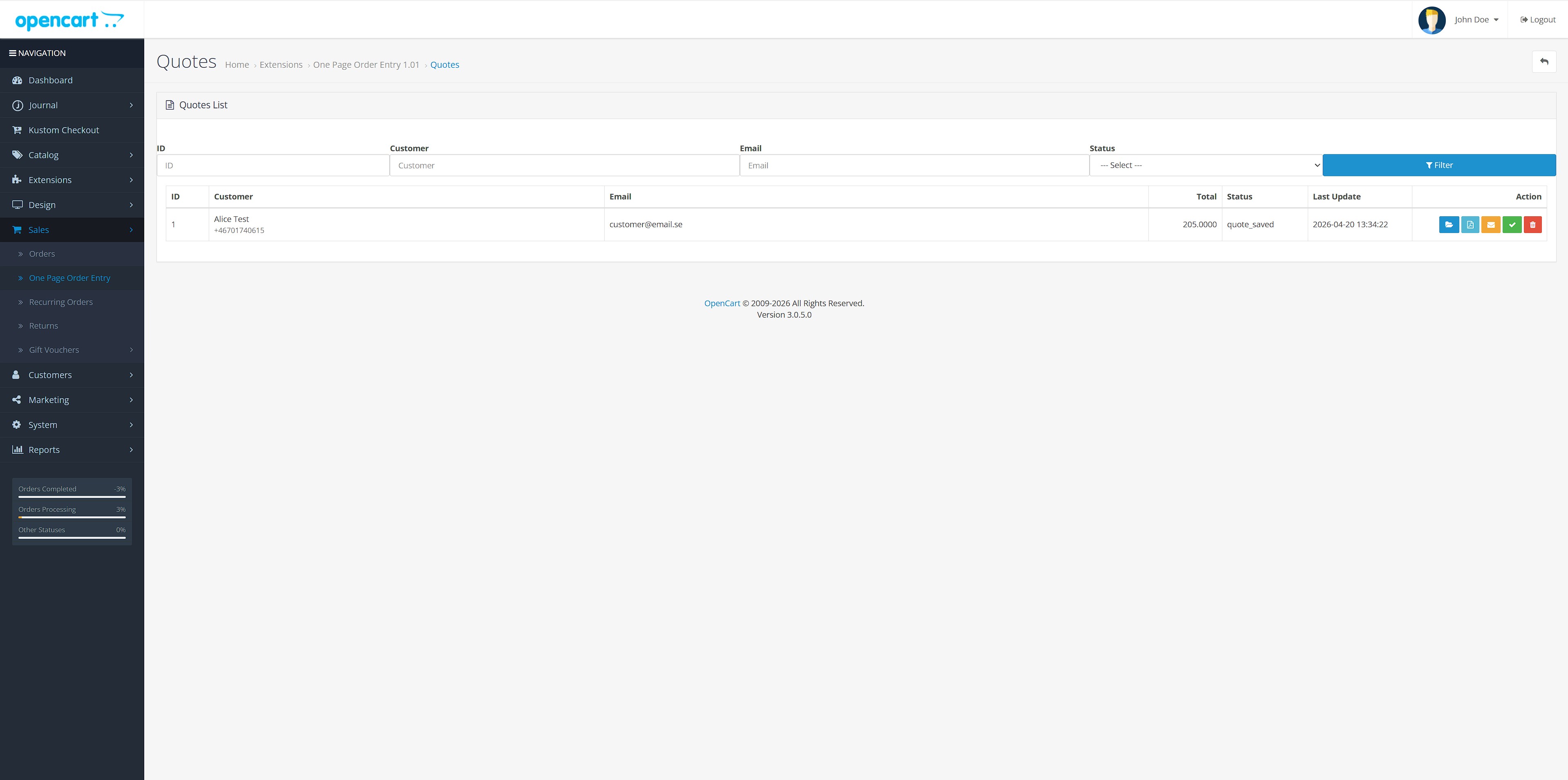Follow the OpenCart footer link
The width and height of the screenshot is (1568, 780).
(722, 303)
